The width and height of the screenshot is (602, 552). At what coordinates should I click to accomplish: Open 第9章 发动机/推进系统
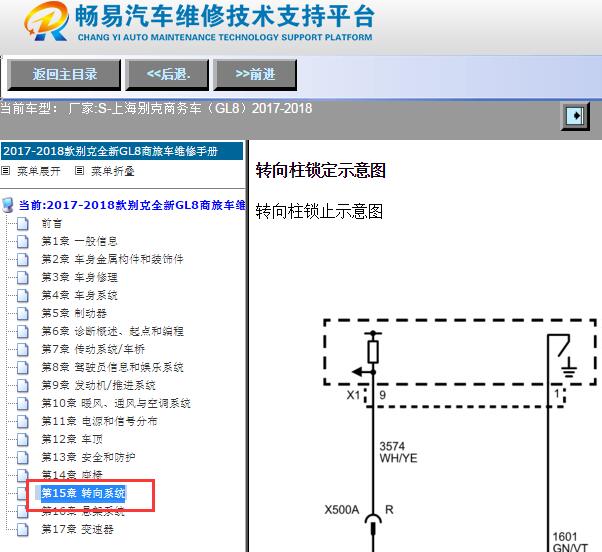point(98,385)
